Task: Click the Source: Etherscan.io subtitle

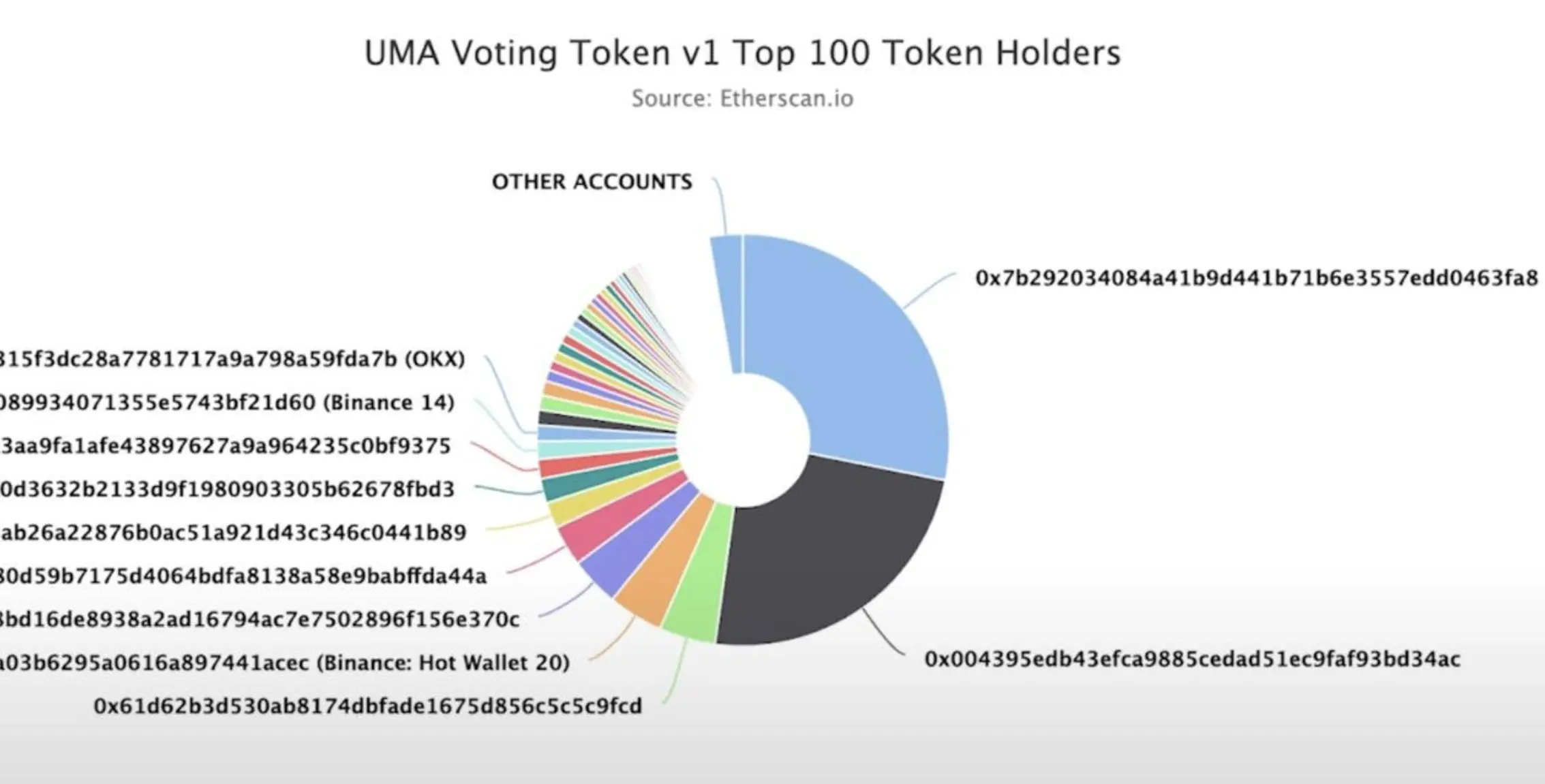Action: coord(742,99)
